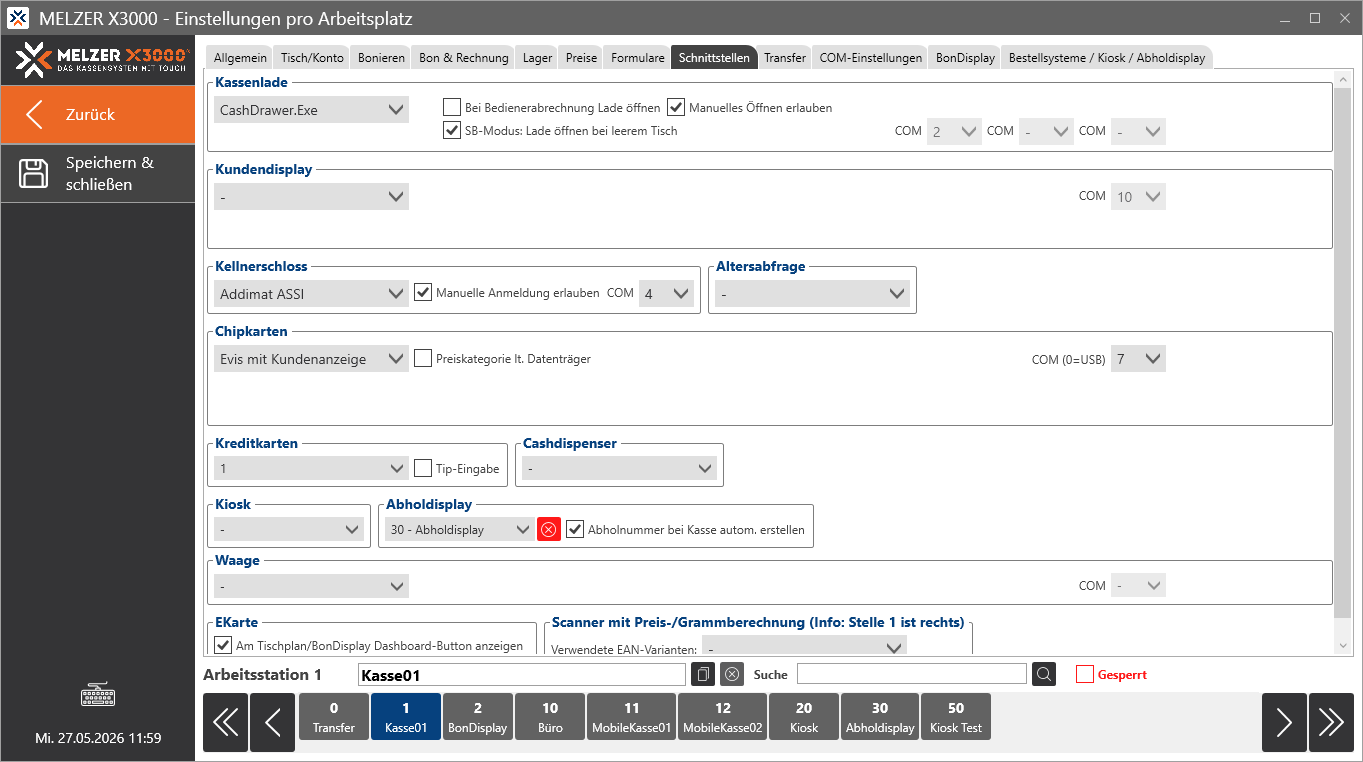
Task: Select workstation 10 Büro
Action: click(550, 717)
